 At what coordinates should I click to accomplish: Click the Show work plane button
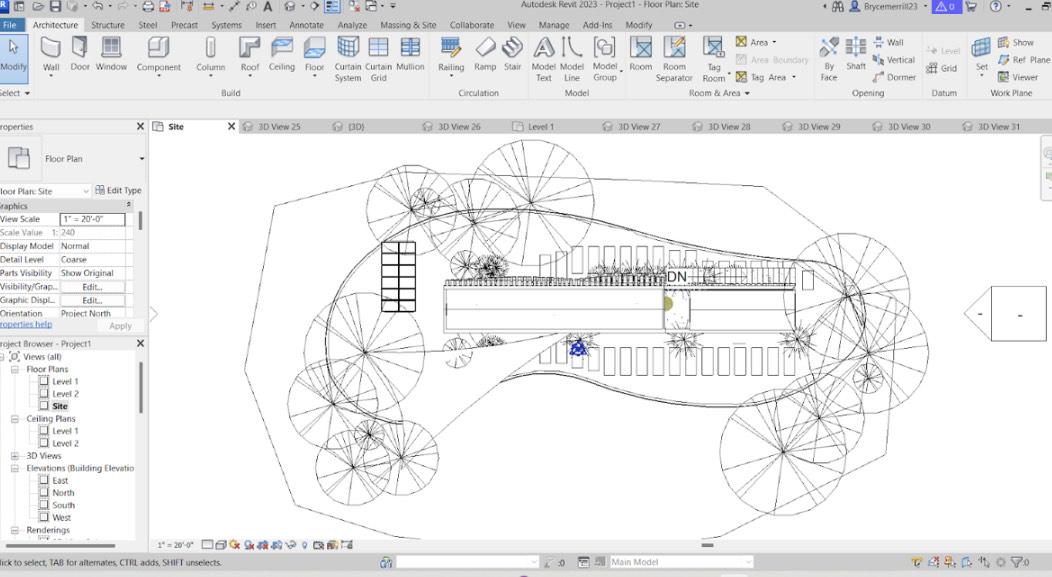[1015, 42]
